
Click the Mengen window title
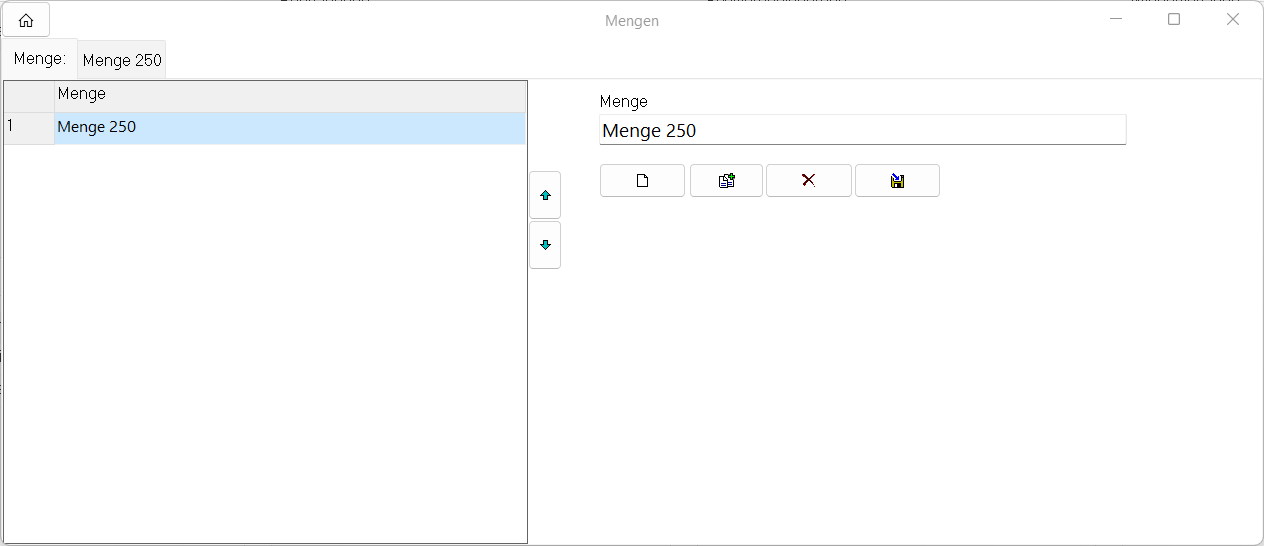pos(631,21)
